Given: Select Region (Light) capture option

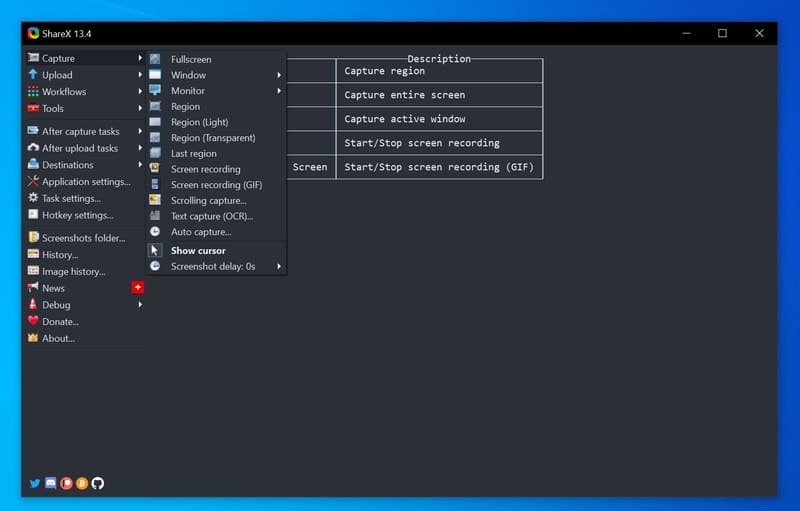Looking at the screenshot, I should coord(216,122).
